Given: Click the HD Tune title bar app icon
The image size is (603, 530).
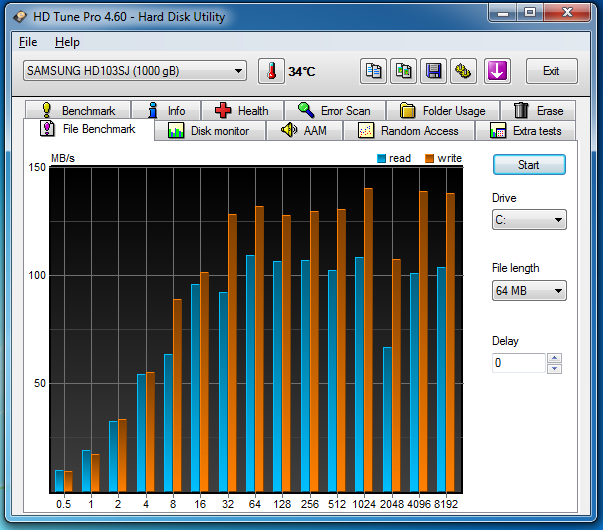Looking at the screenshot, I should (x=20, y=17).
